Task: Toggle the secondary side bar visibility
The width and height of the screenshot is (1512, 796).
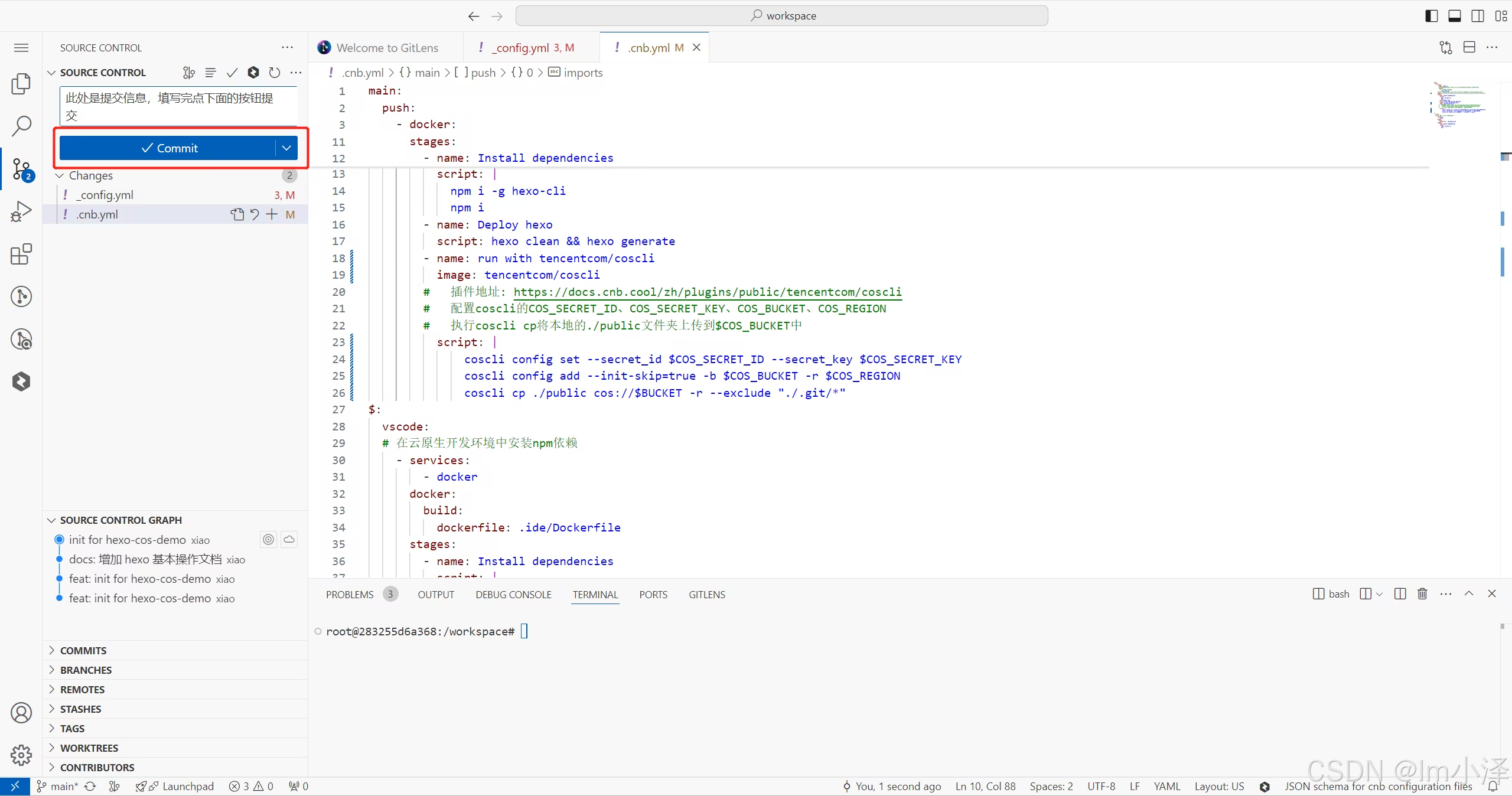Action: [1478, 16]
